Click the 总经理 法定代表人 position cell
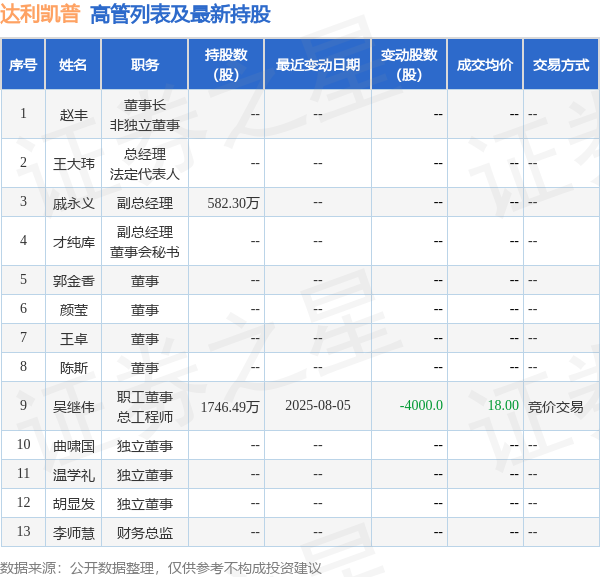Image resolution: width=600 pixels, height=577 pixels. [x=145, y=164]
